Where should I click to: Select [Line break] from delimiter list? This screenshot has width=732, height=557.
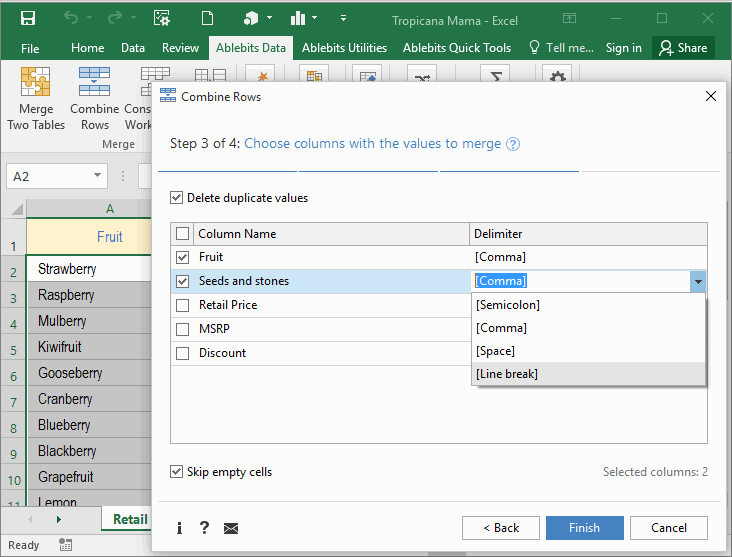[x=588, y=374]
